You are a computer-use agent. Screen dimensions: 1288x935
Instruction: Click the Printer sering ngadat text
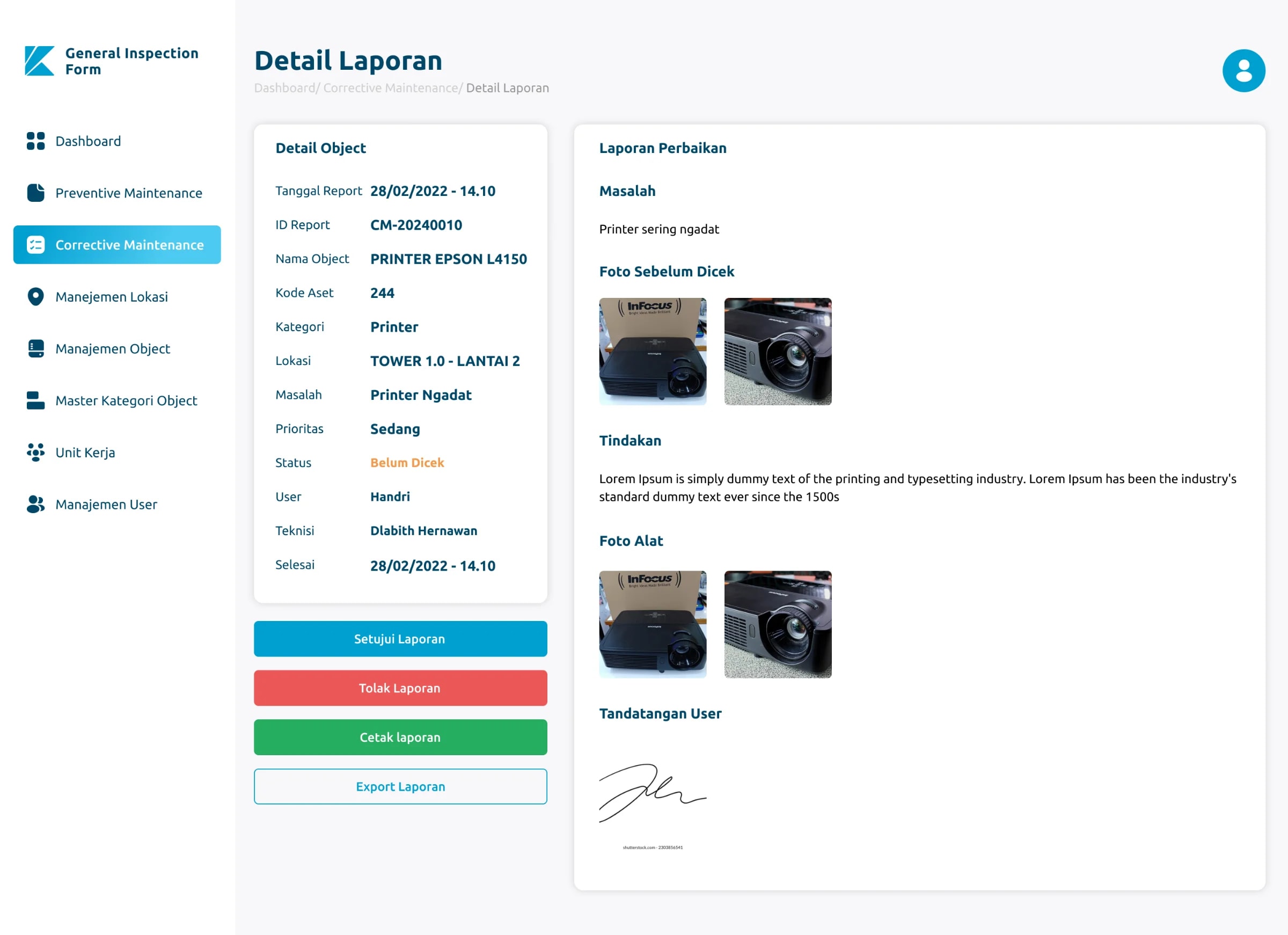click(x=659, y=230)
